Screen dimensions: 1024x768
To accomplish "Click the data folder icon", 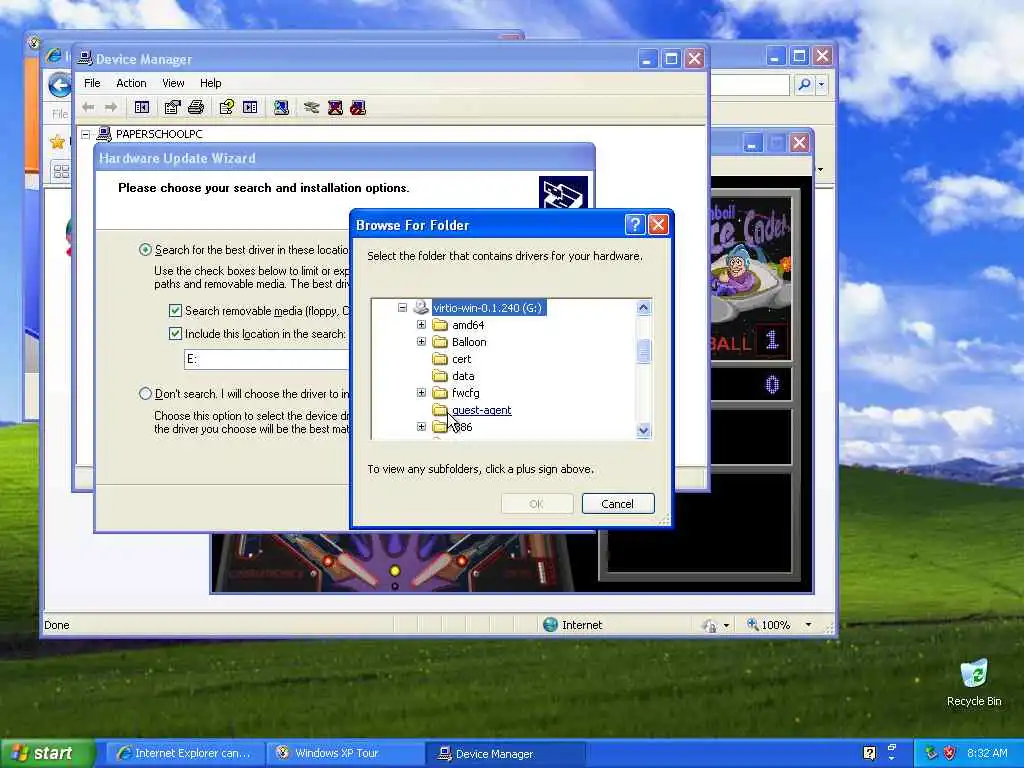I will (x=440, y=376).
